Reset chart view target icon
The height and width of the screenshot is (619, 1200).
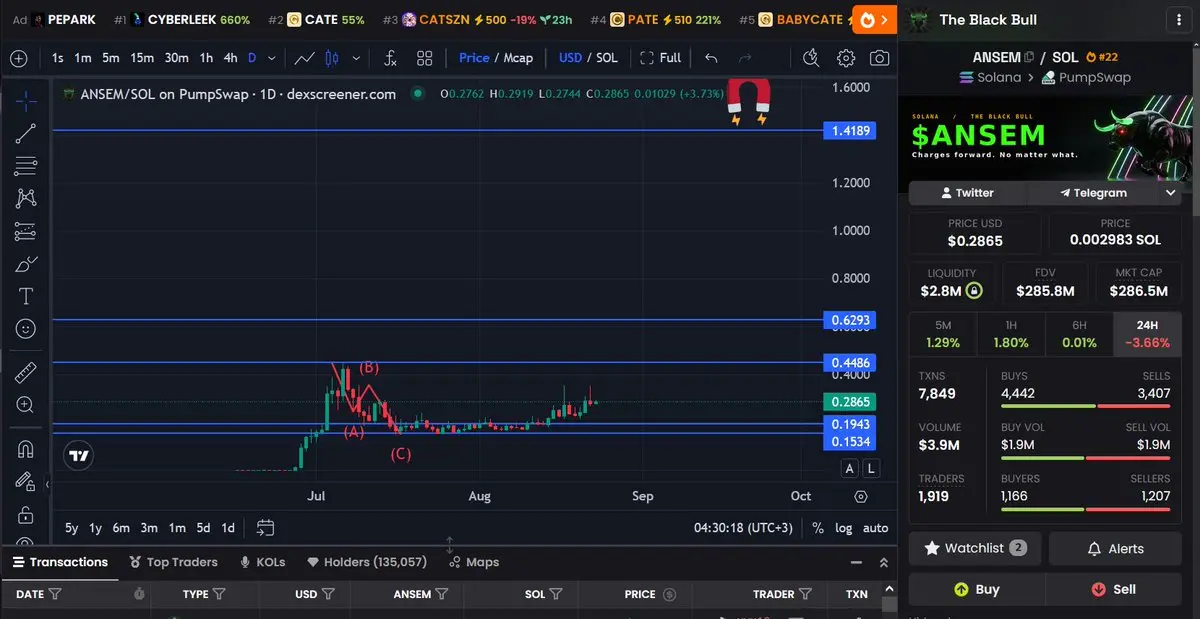click(861, 496)
